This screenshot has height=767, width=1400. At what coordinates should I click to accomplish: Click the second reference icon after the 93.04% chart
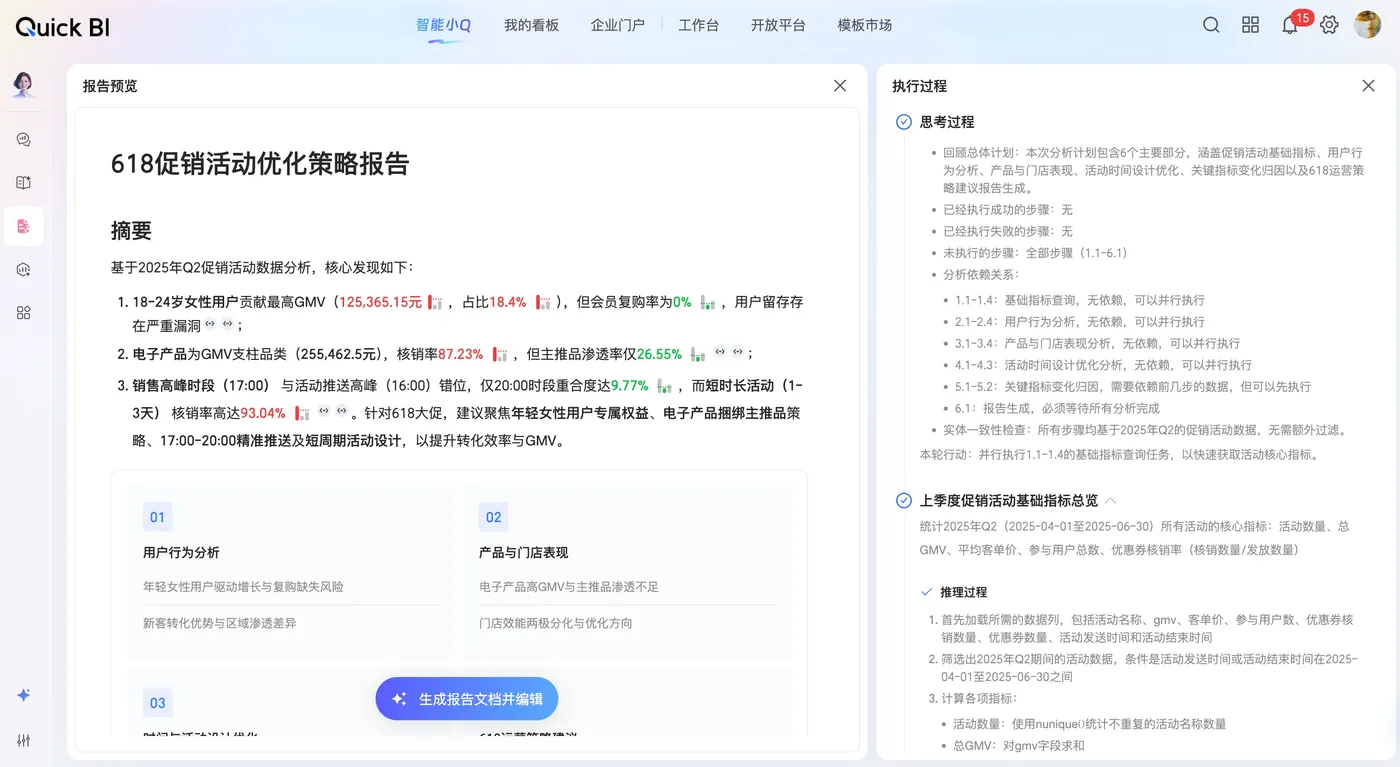coord(341,411)
